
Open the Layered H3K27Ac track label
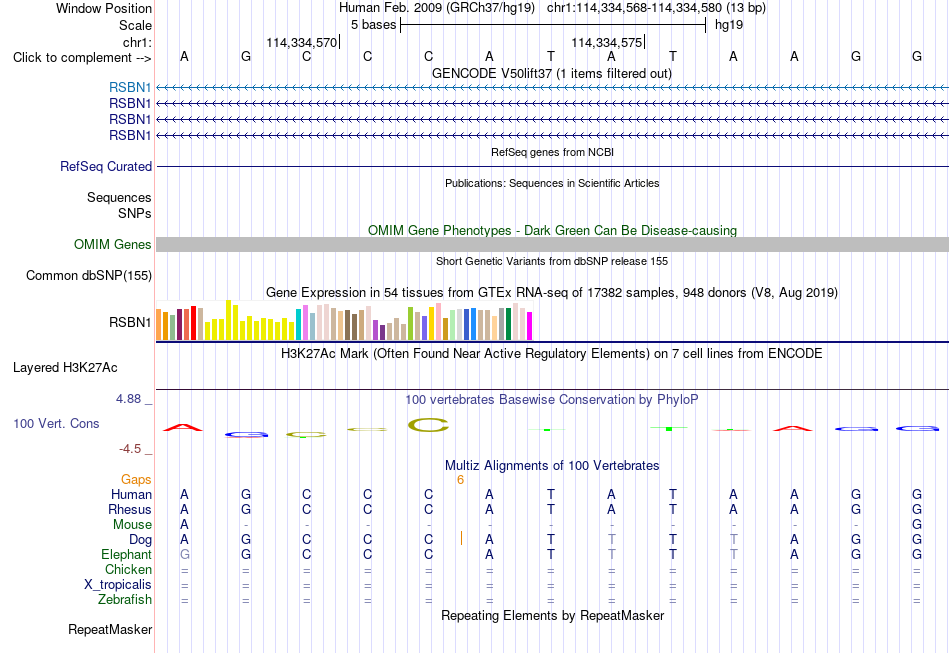coord(65,368)
